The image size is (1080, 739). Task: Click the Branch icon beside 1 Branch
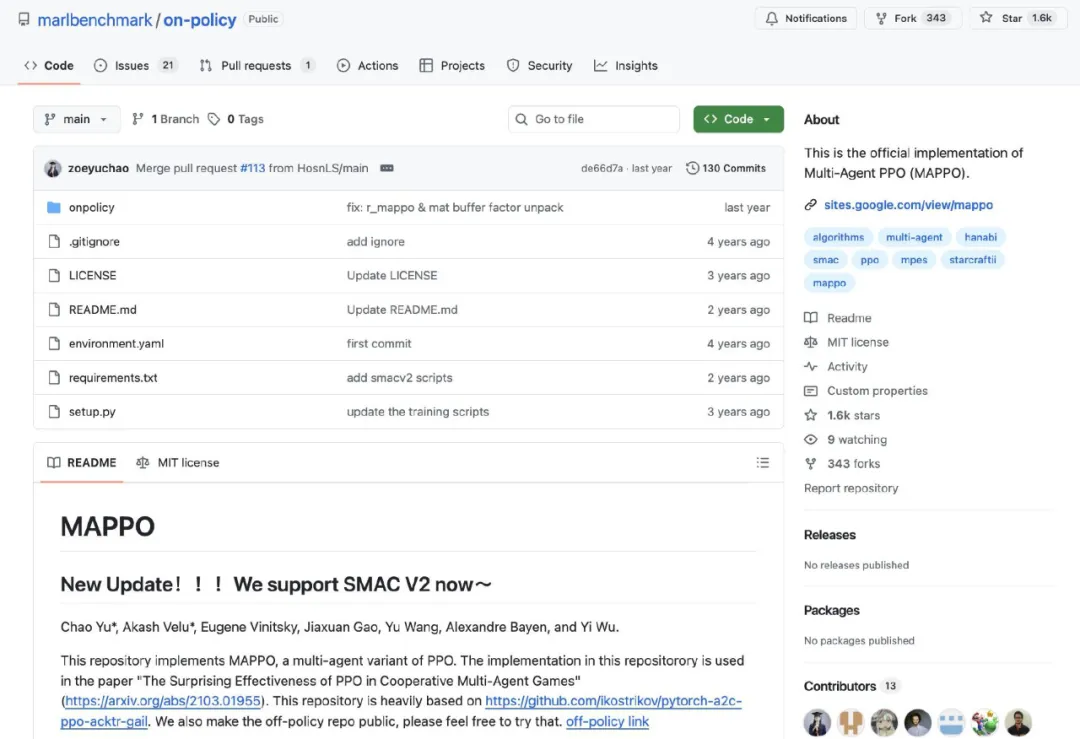139,119
